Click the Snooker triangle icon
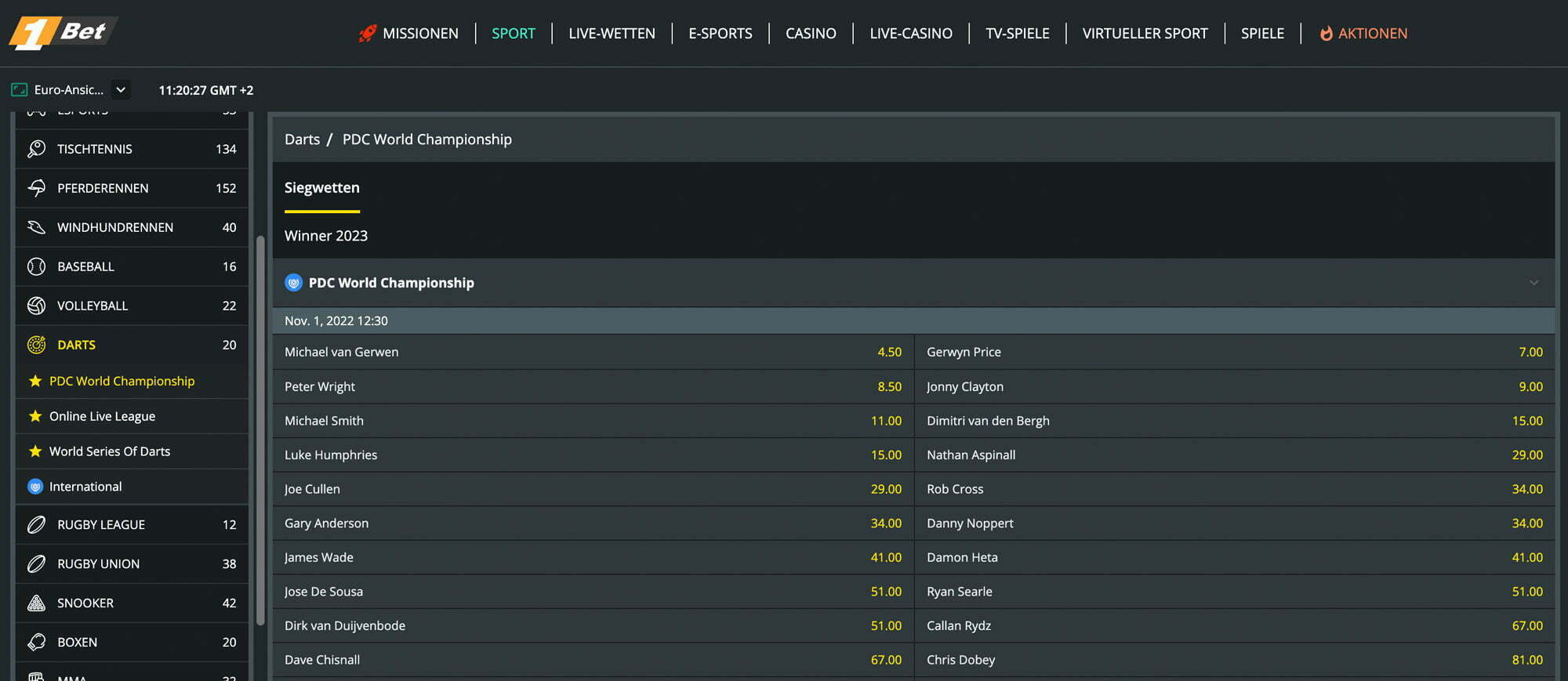This screenshot has width=1568, height=681. 36,603
